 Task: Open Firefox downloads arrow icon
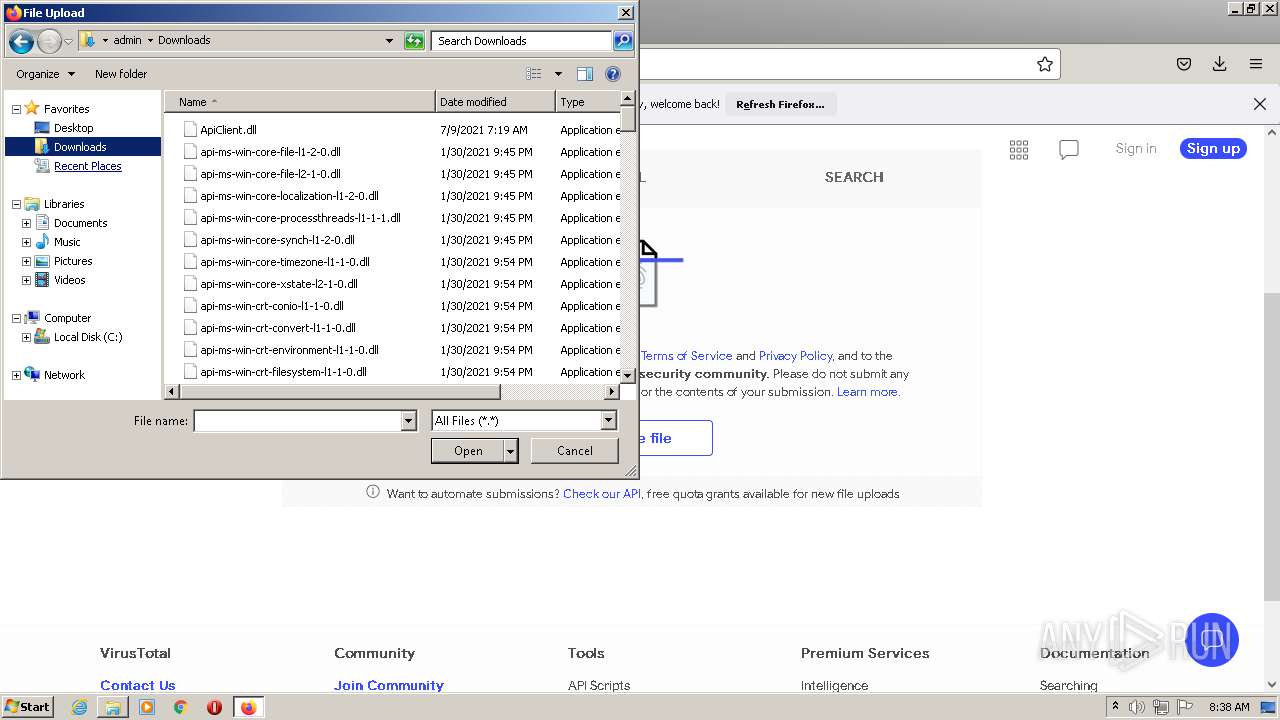point(1220,64)
